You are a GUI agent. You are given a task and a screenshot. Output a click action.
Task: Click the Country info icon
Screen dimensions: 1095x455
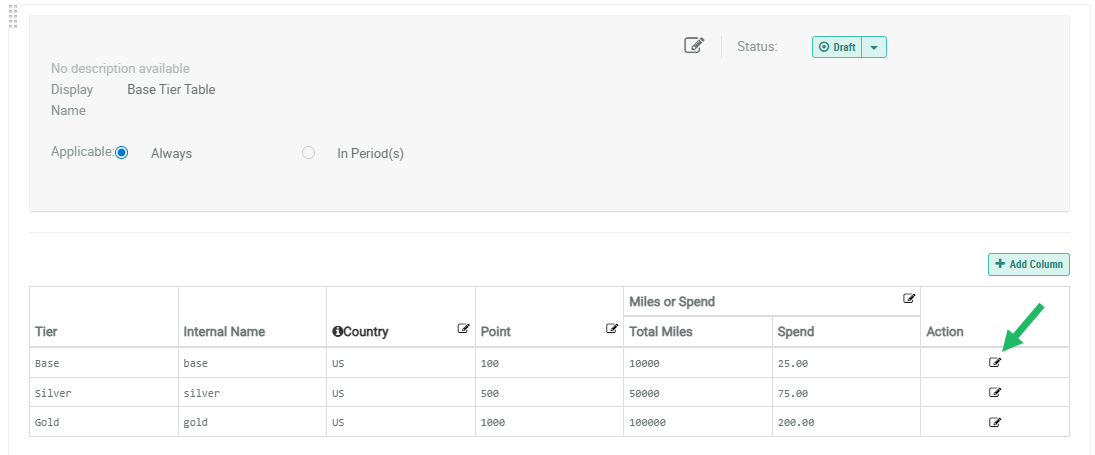click(x=337, y=331)
